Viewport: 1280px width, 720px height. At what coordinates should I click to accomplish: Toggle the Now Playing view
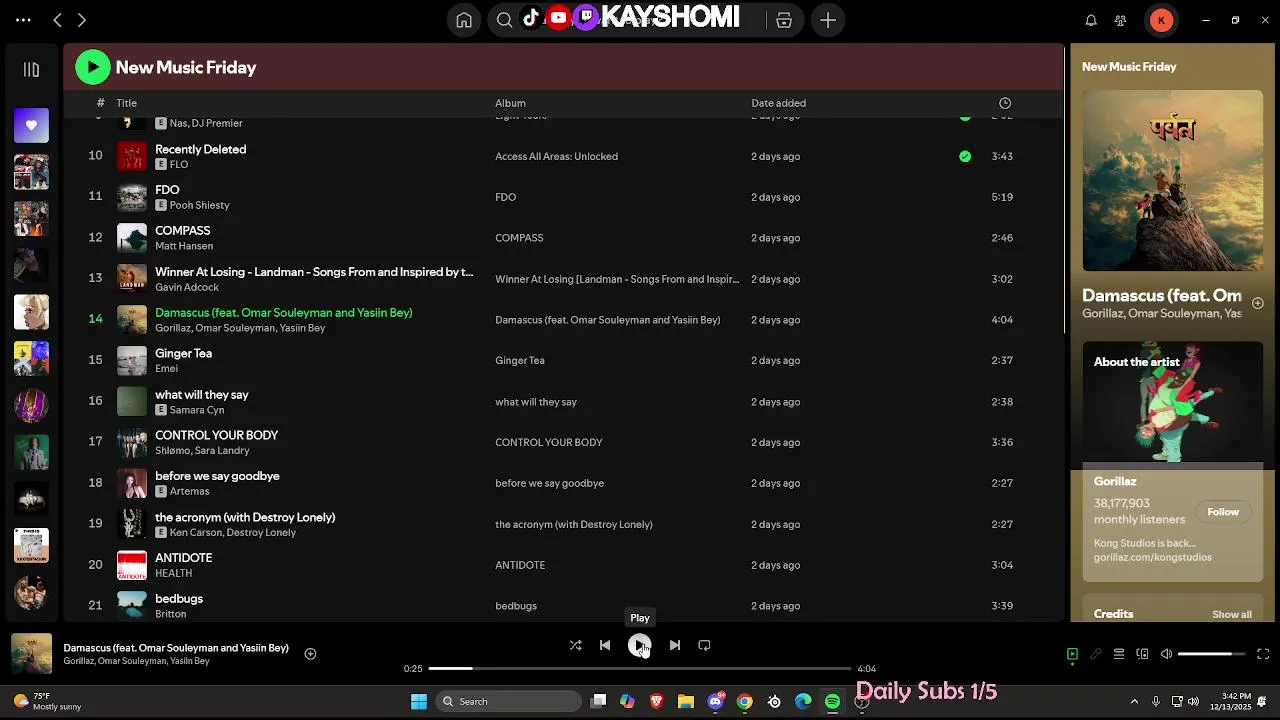point(1072,654)
